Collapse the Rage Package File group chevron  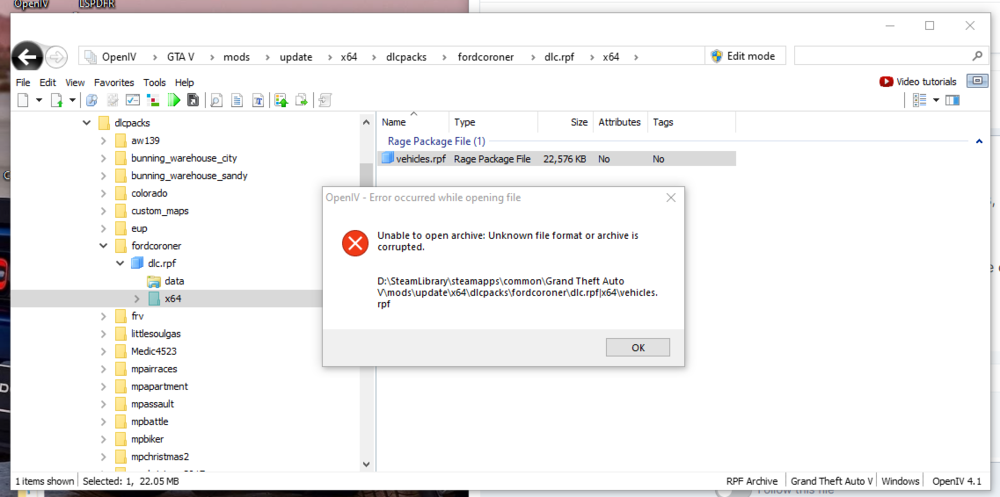click(x=979, y=141)
